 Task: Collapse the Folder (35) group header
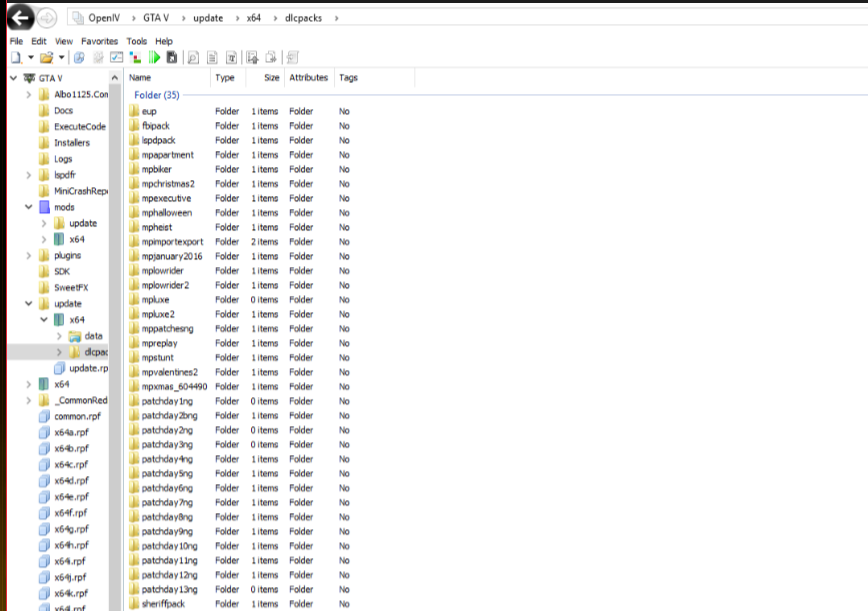pos(157,95)
